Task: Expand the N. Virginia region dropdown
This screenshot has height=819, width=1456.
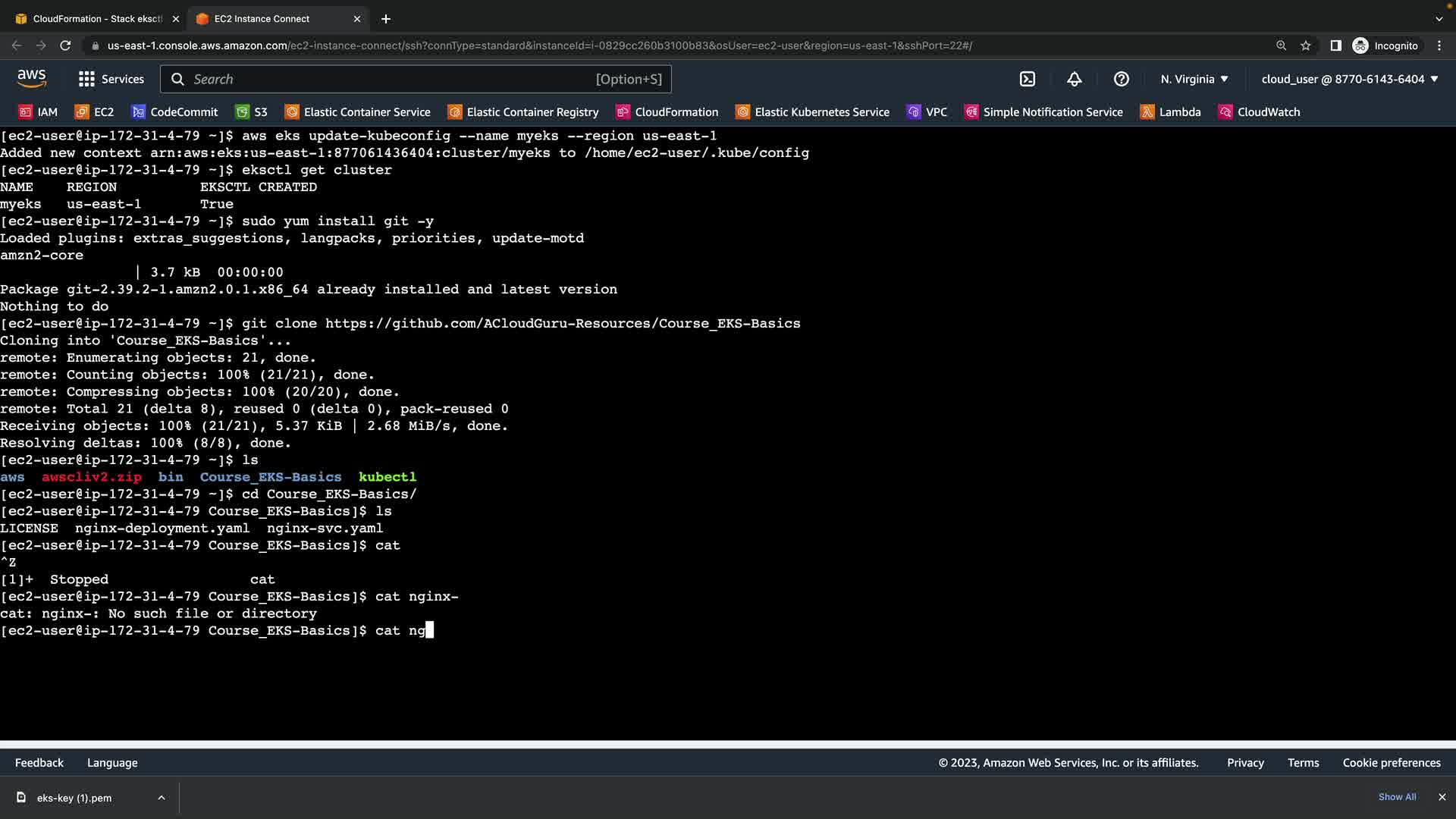Action: coord(1194,79)
